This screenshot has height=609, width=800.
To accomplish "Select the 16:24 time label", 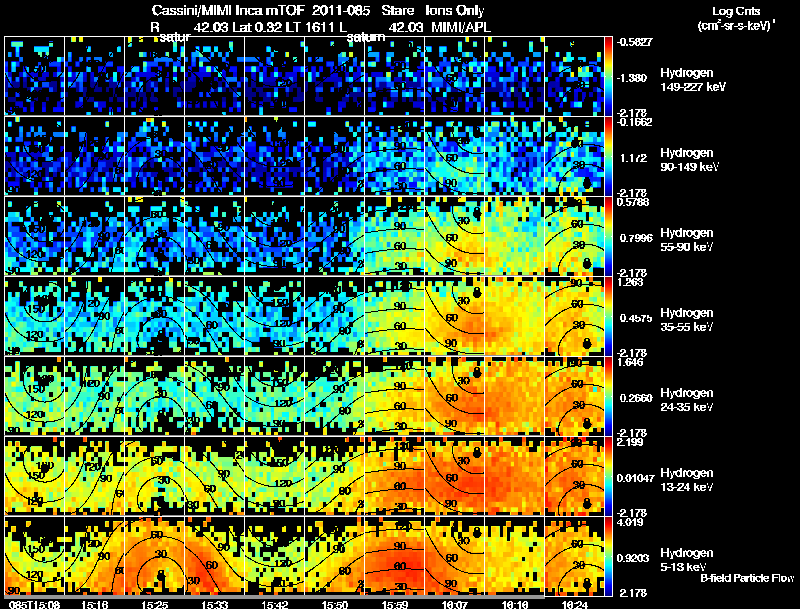I will coord(574,604).
